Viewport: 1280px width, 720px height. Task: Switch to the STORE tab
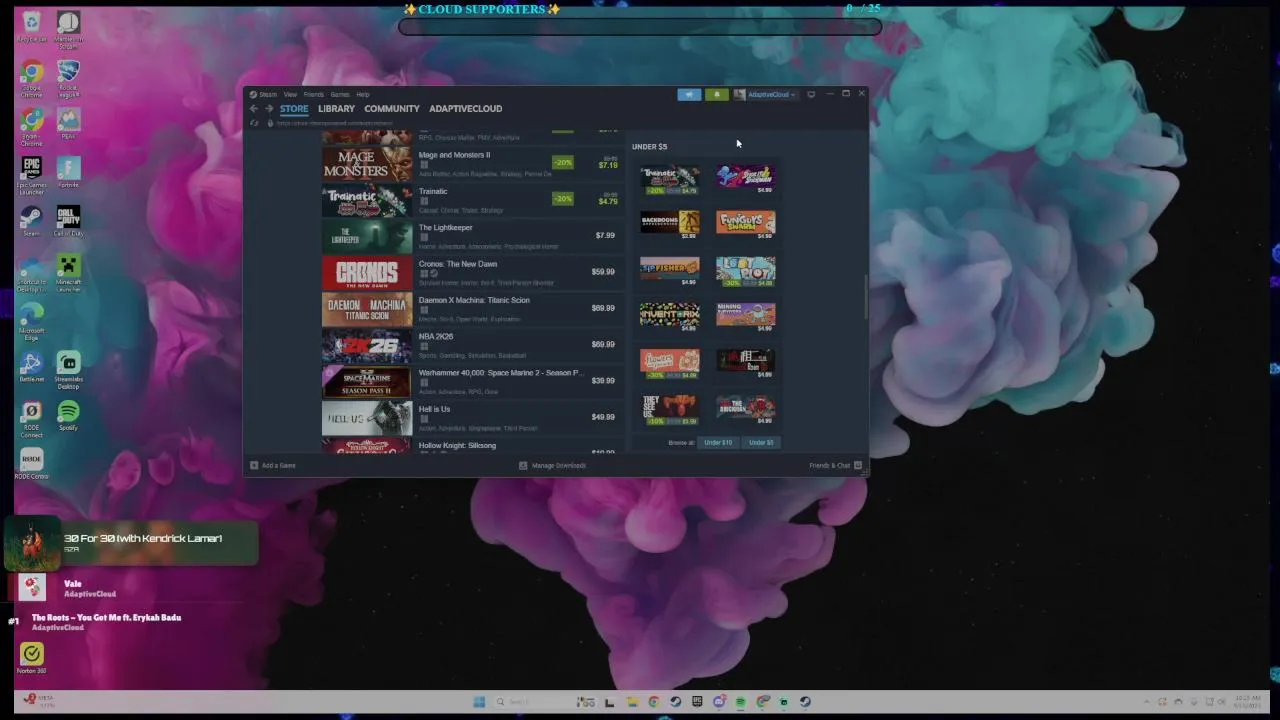(x=294, y=109)
